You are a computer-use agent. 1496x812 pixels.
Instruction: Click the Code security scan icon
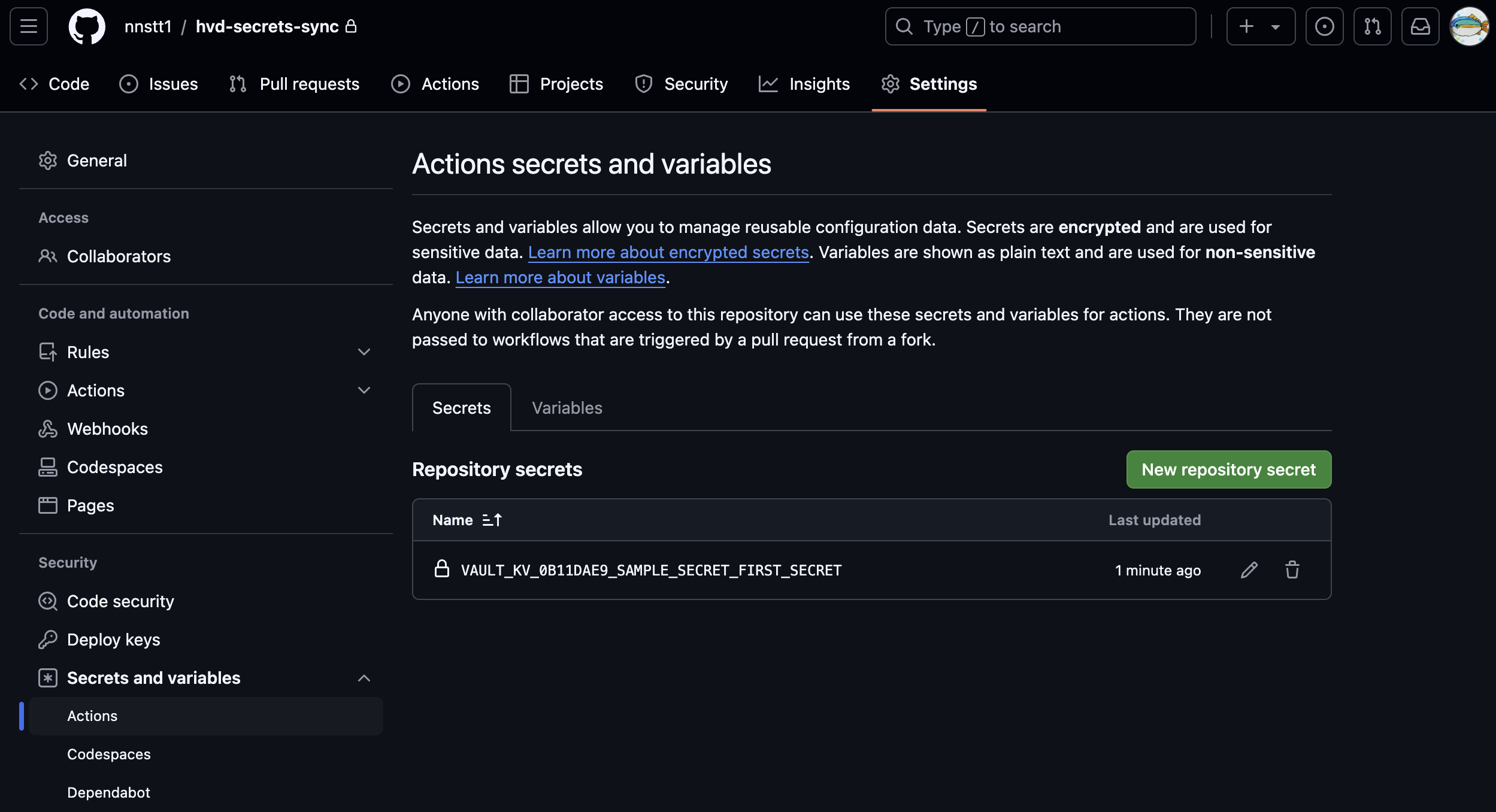48,601
